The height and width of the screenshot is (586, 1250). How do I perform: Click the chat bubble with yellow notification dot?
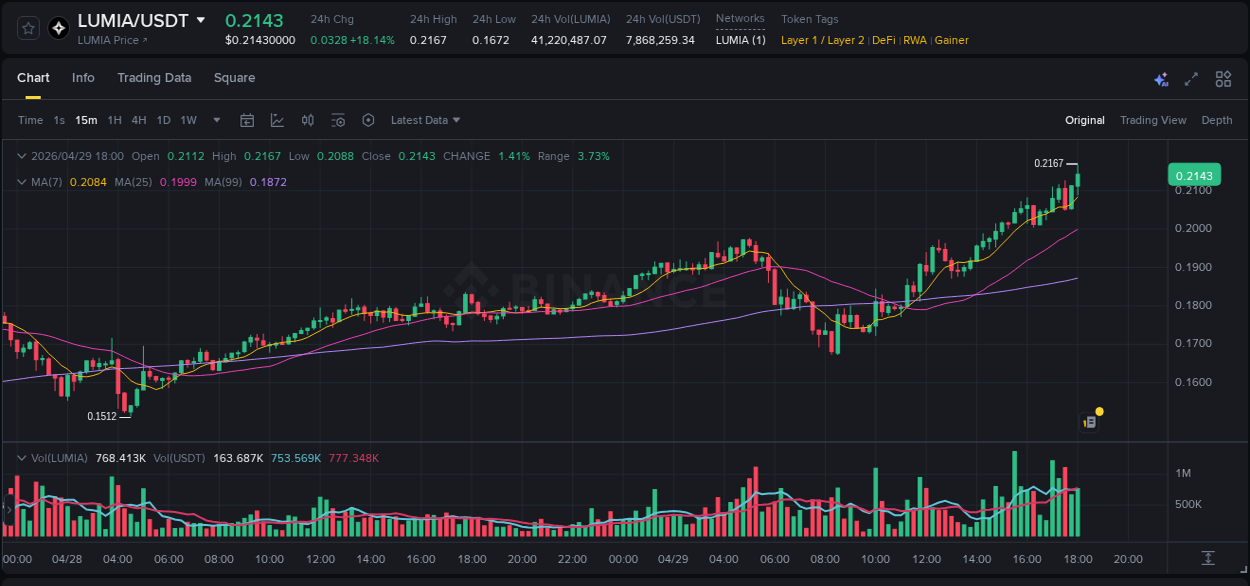click(x=1090, y=420)
